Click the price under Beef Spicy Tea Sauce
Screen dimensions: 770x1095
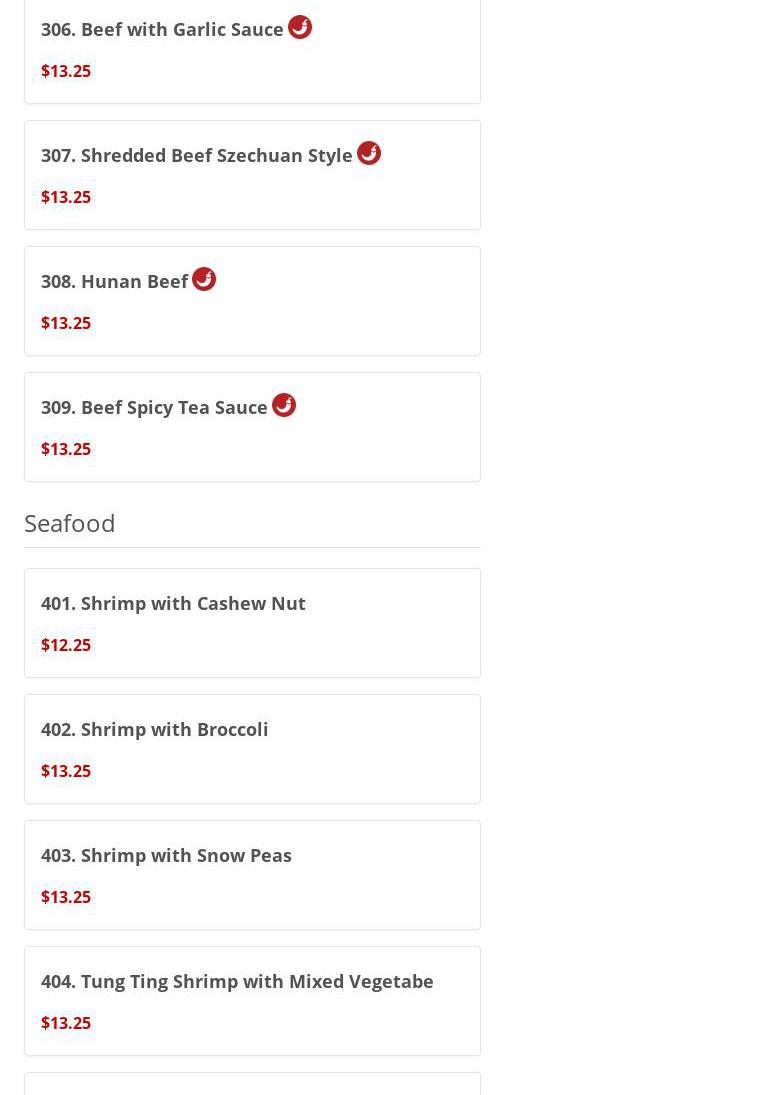pos(66,449)
